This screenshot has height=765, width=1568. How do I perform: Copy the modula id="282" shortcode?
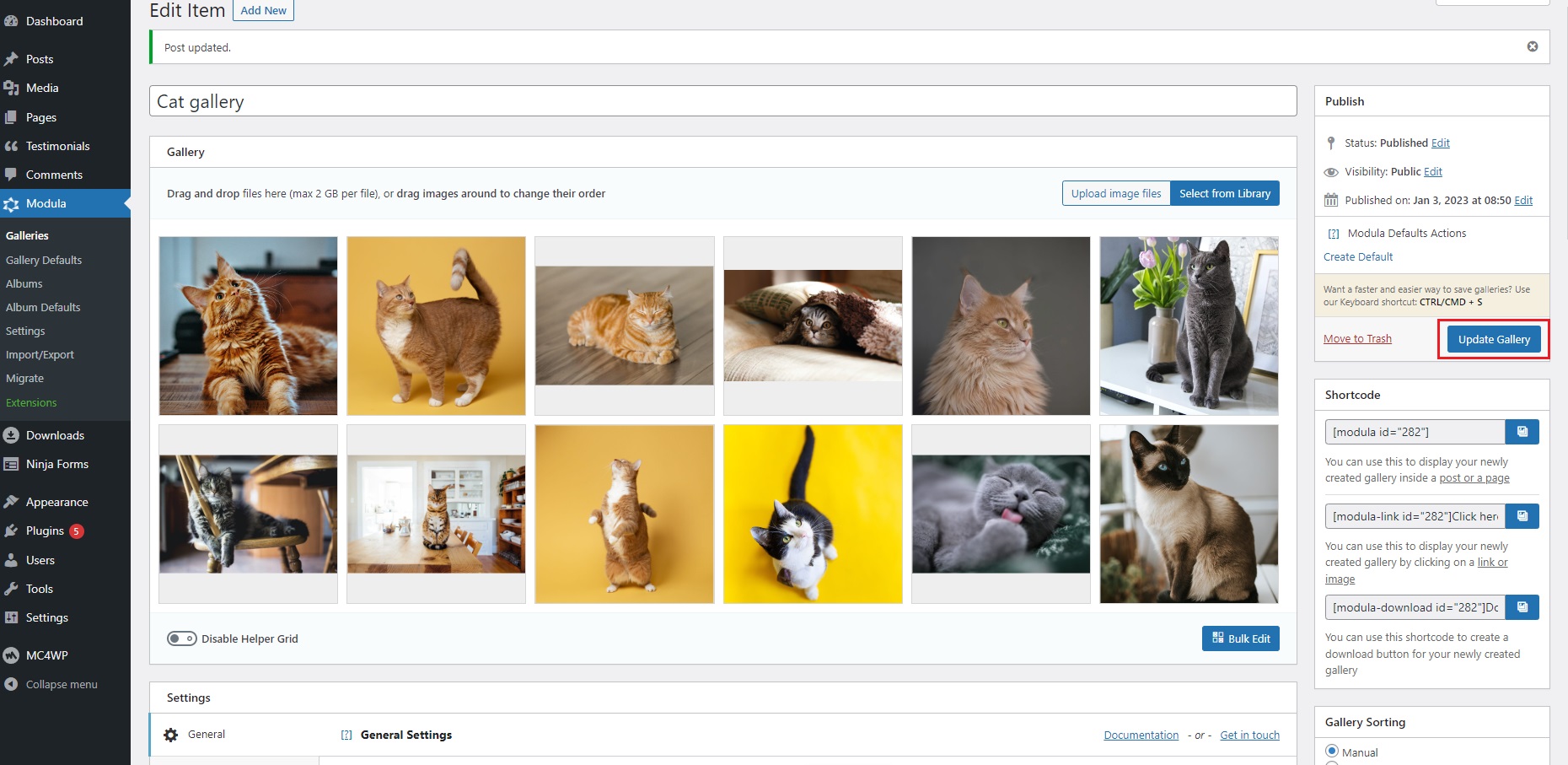tap(1522, 432)
